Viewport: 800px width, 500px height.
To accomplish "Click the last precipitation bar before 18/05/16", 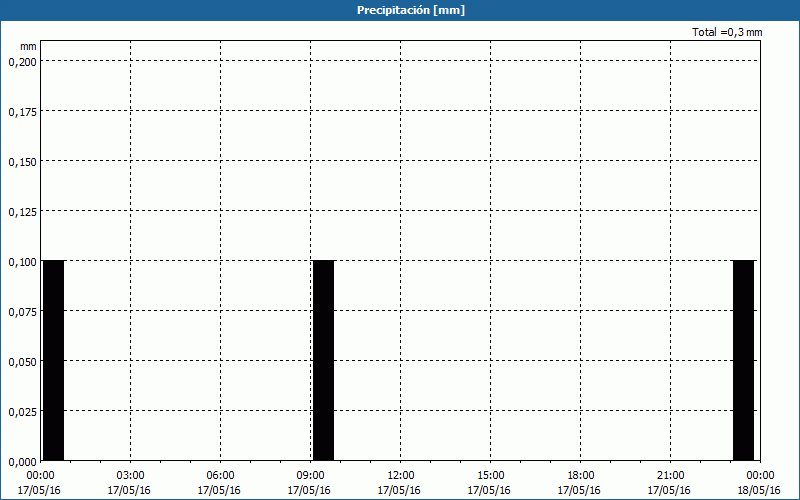I will 743,361.
